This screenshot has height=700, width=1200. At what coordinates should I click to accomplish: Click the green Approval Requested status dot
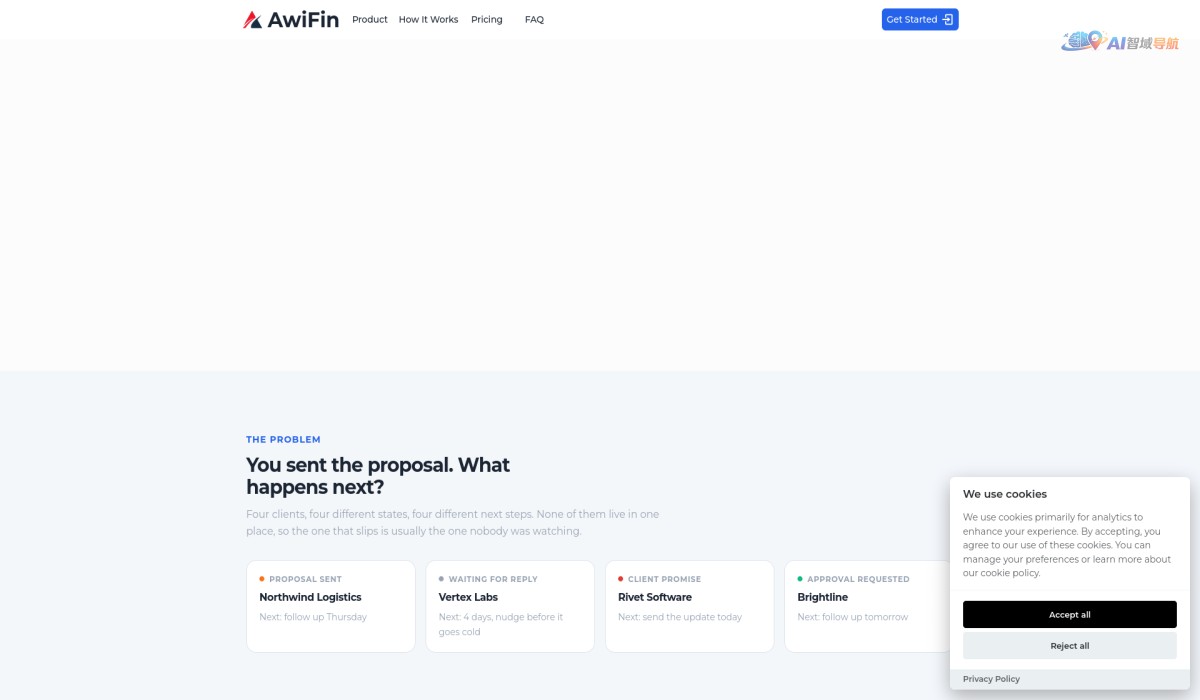click(800, 579)
